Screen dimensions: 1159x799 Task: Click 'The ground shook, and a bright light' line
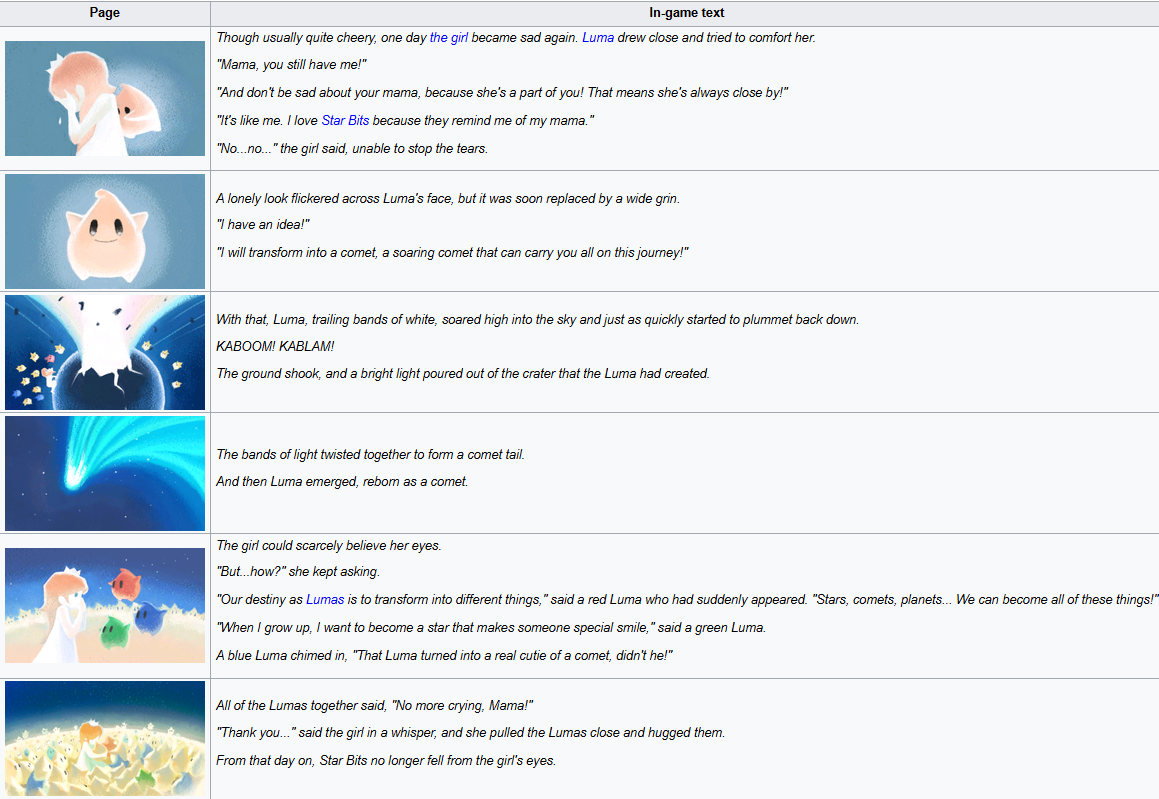463,374
